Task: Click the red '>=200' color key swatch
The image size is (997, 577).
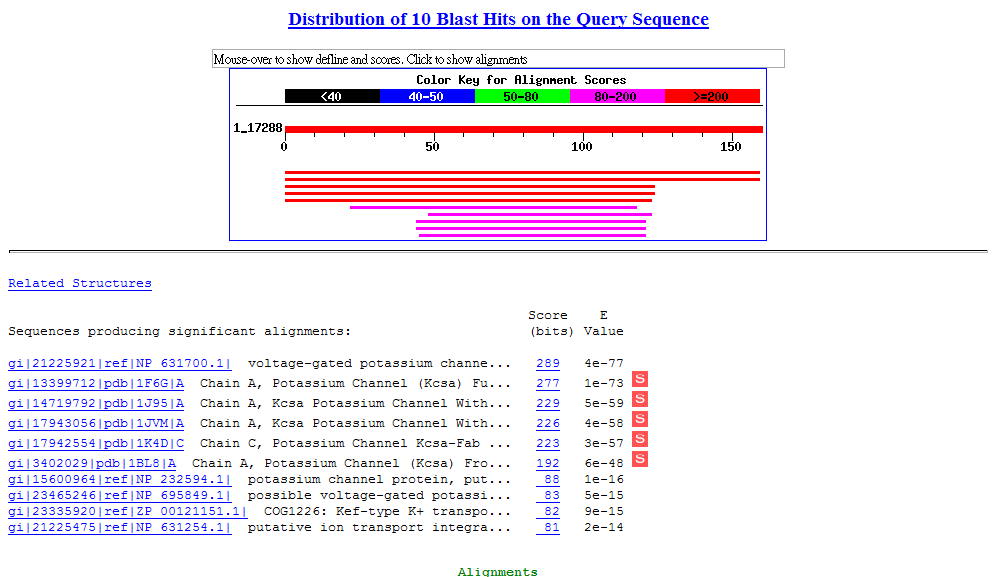Action: click(712, 96)
